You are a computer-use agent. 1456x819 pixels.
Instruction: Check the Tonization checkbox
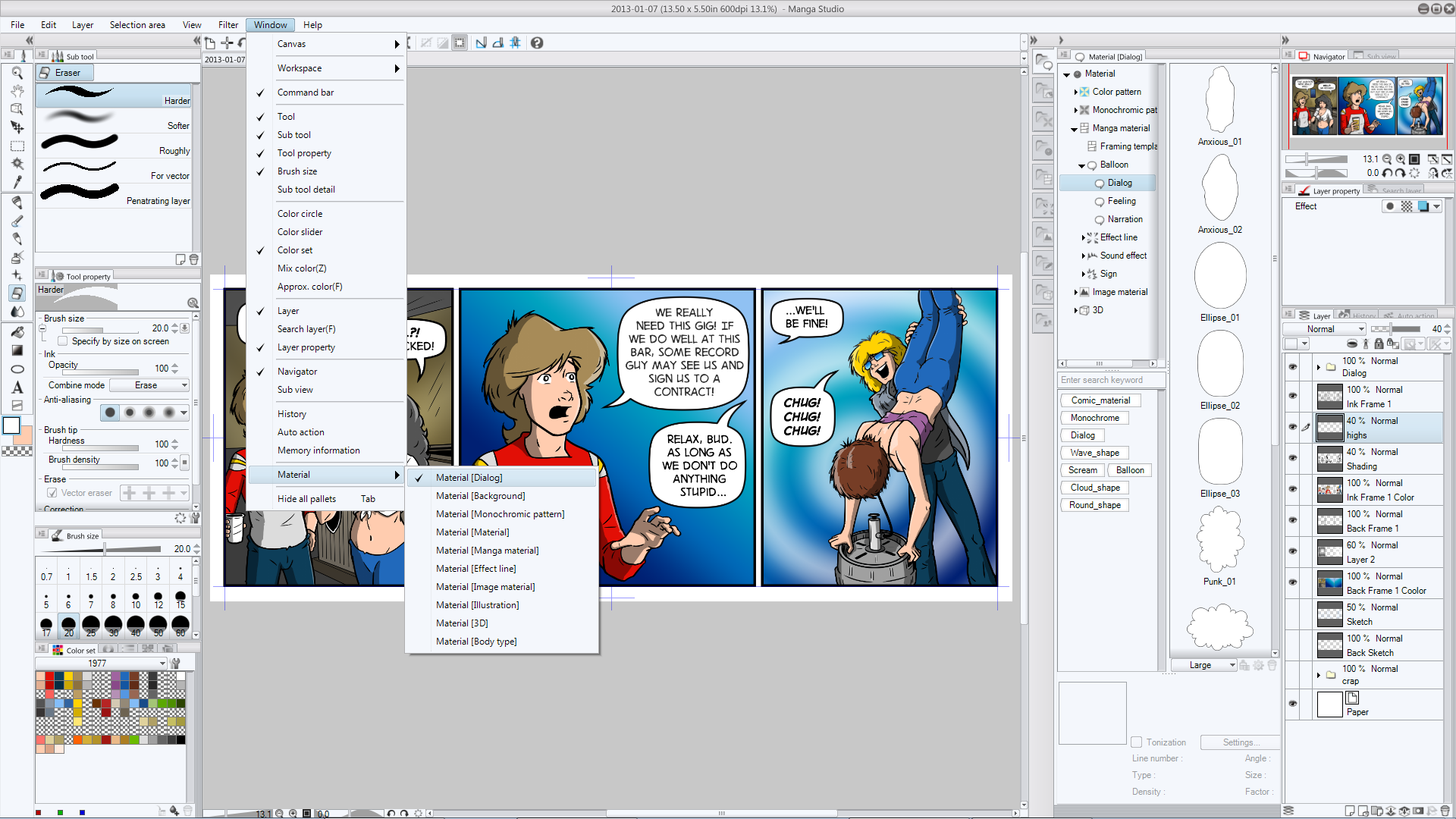pyautogui.click(x=1137, y=742)
